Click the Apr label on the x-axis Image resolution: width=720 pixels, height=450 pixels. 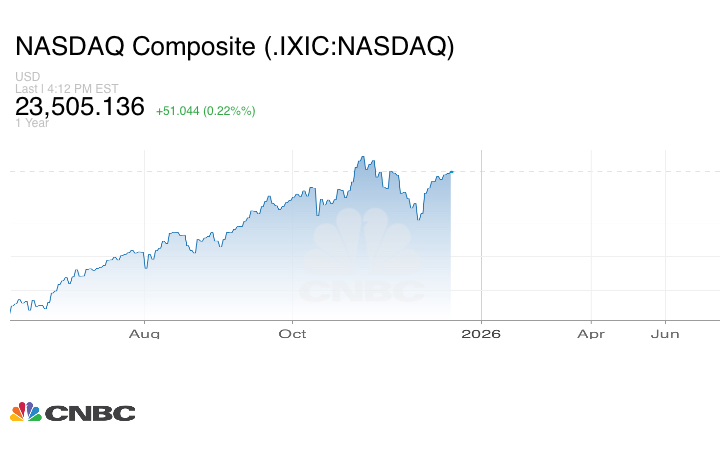[x=591, y=334]
